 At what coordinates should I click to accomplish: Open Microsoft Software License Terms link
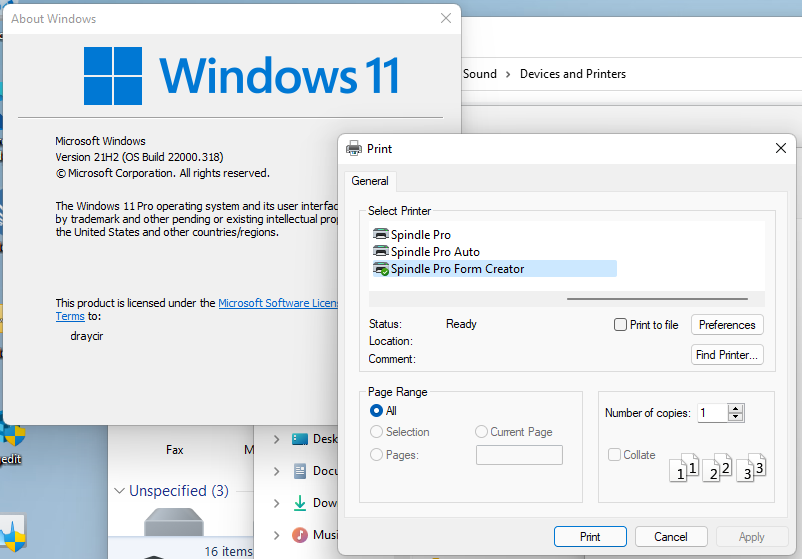[x=278, y=303]
